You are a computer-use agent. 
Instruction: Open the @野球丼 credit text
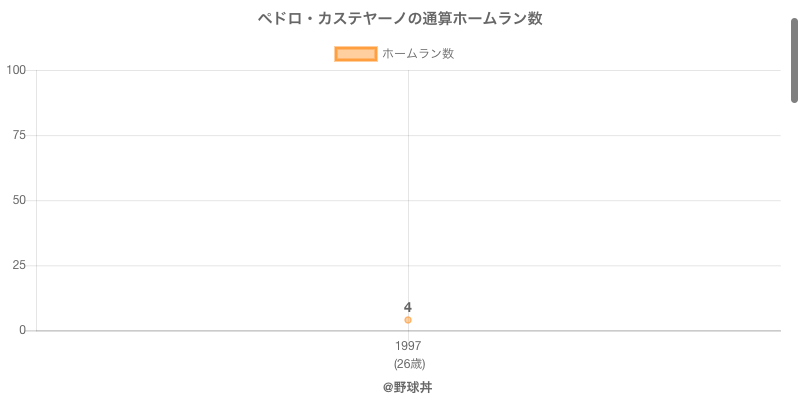[407, 387]
